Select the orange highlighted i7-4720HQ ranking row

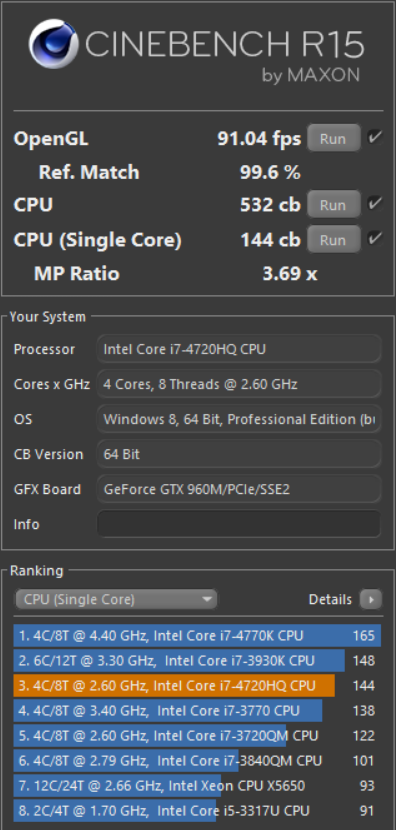tap(197, 685)
